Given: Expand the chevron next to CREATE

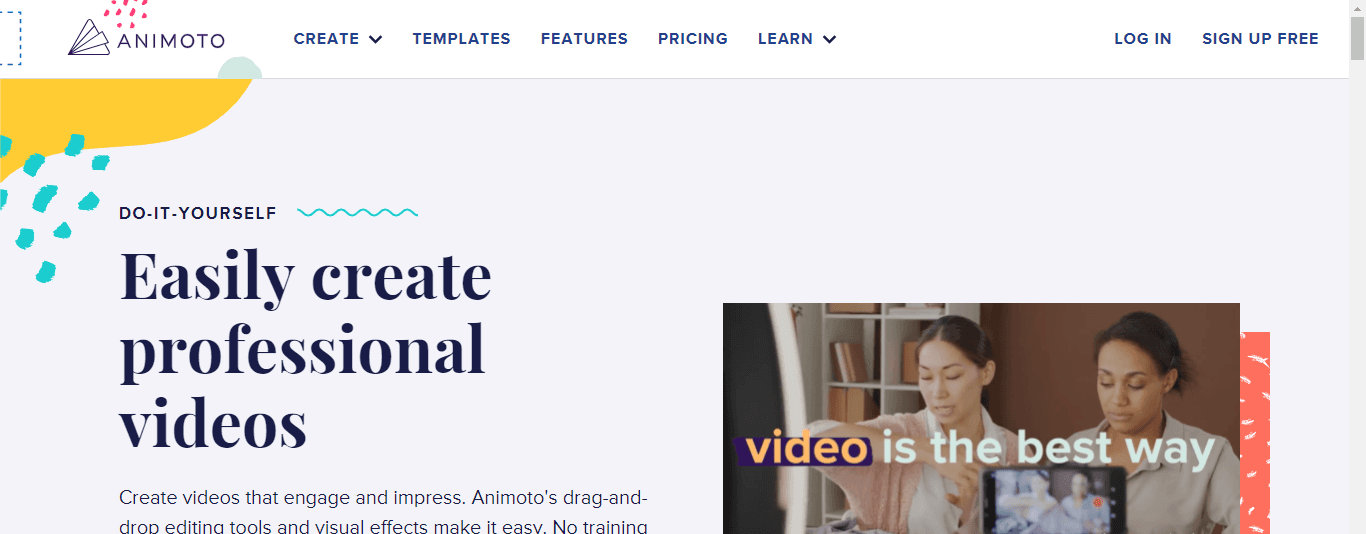Looking at the screenshot, I should (376, 40).
